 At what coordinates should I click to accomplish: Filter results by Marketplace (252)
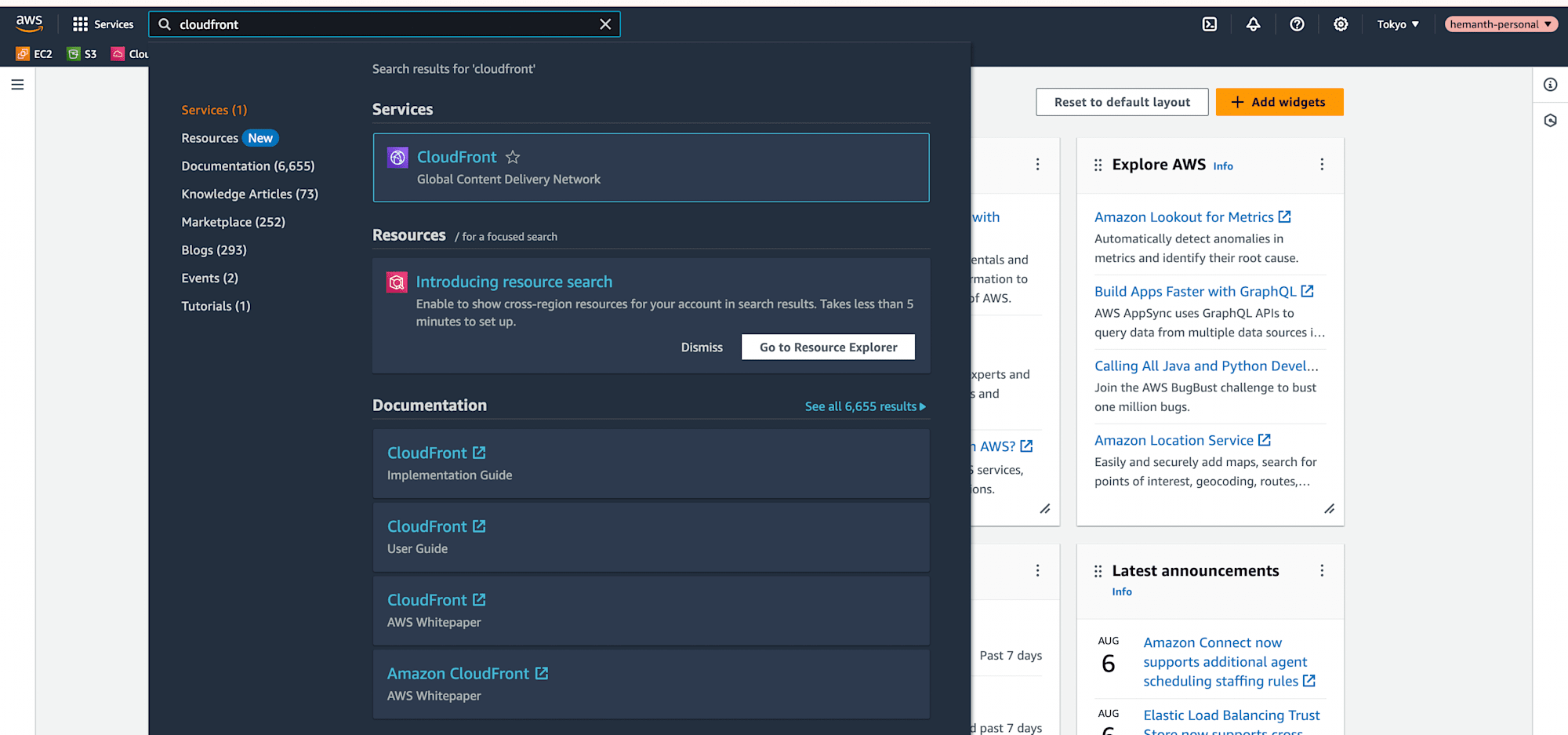[x=233, y=222]
